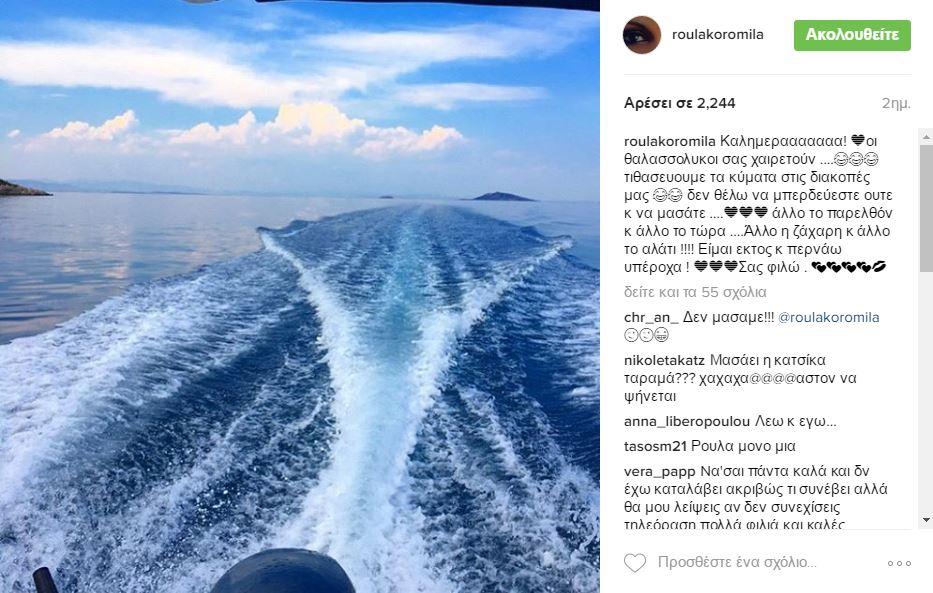Click the green Ακολουθείτε follow button
The image size is (933, 593).
(852, 35)
